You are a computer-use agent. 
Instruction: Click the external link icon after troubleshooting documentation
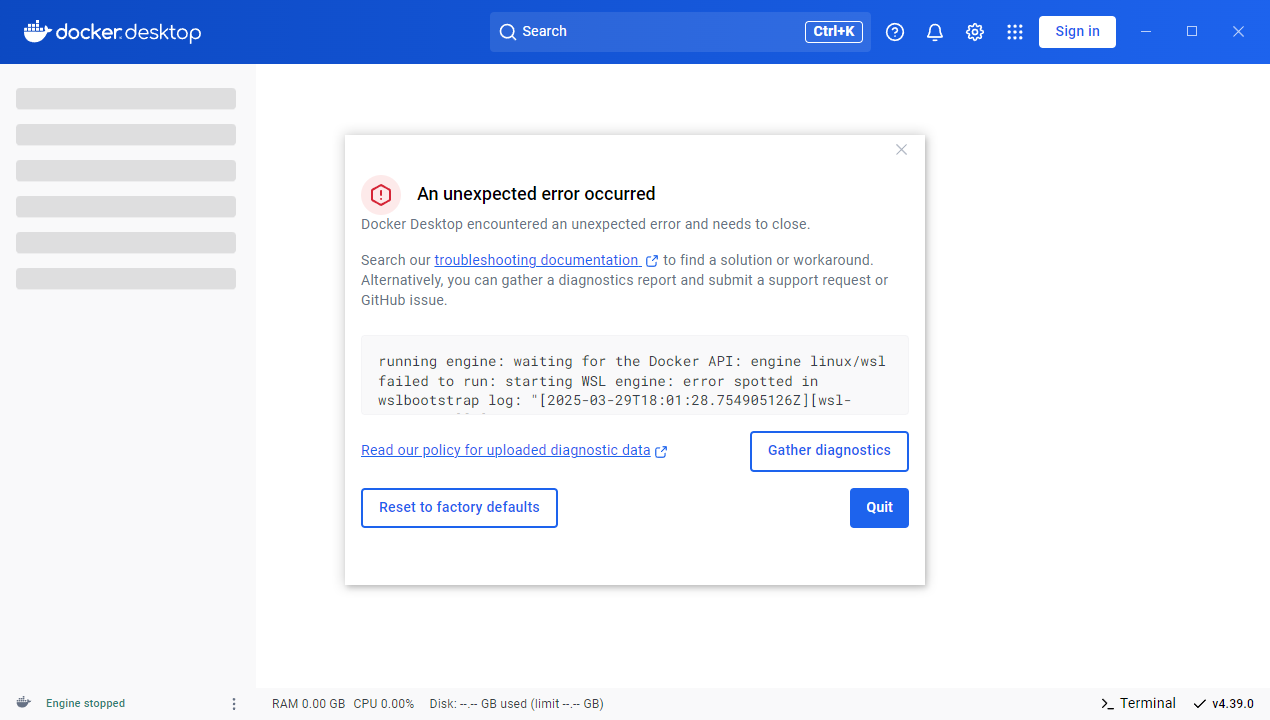click(652, 261)
